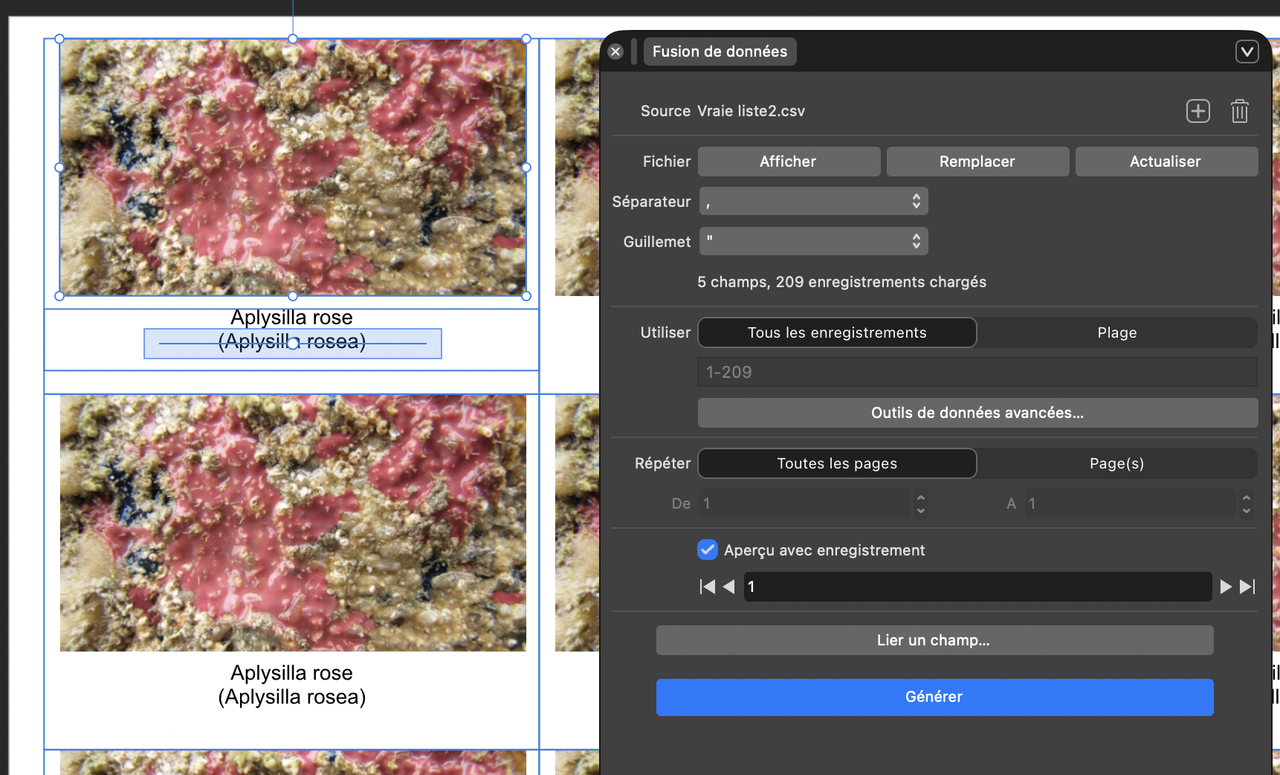
Task: Choose Page(s) for Répéter
Action: pyautogui.click(x=1117, y=463)
